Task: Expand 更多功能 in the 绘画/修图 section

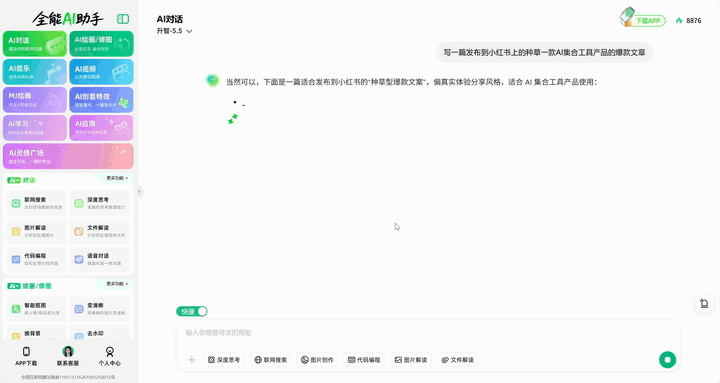Action: (x=117, y=284)
